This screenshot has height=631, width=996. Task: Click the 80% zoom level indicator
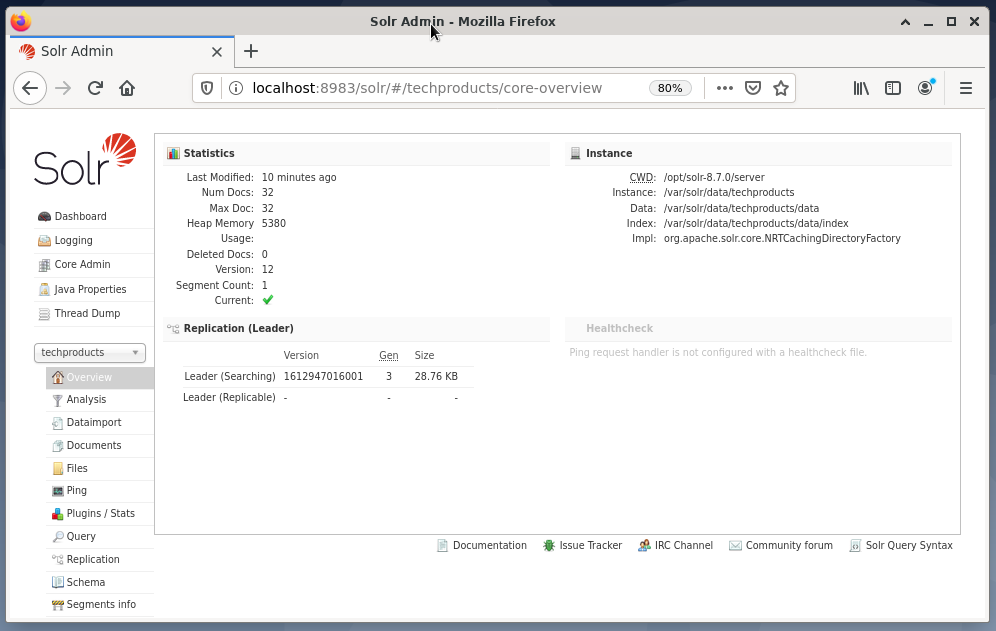[x=670, y=88]
